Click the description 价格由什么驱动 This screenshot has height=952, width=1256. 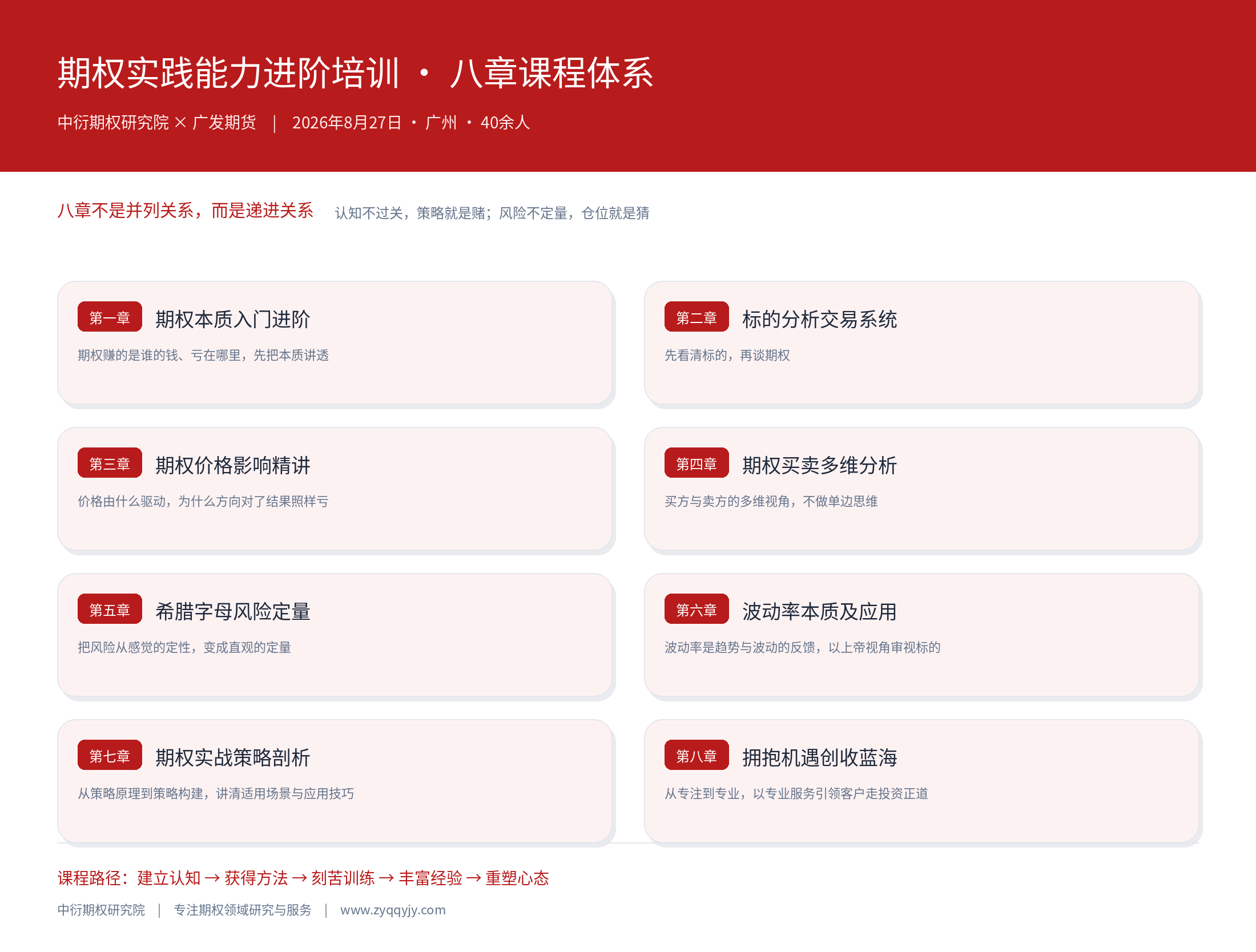[122, 501]
